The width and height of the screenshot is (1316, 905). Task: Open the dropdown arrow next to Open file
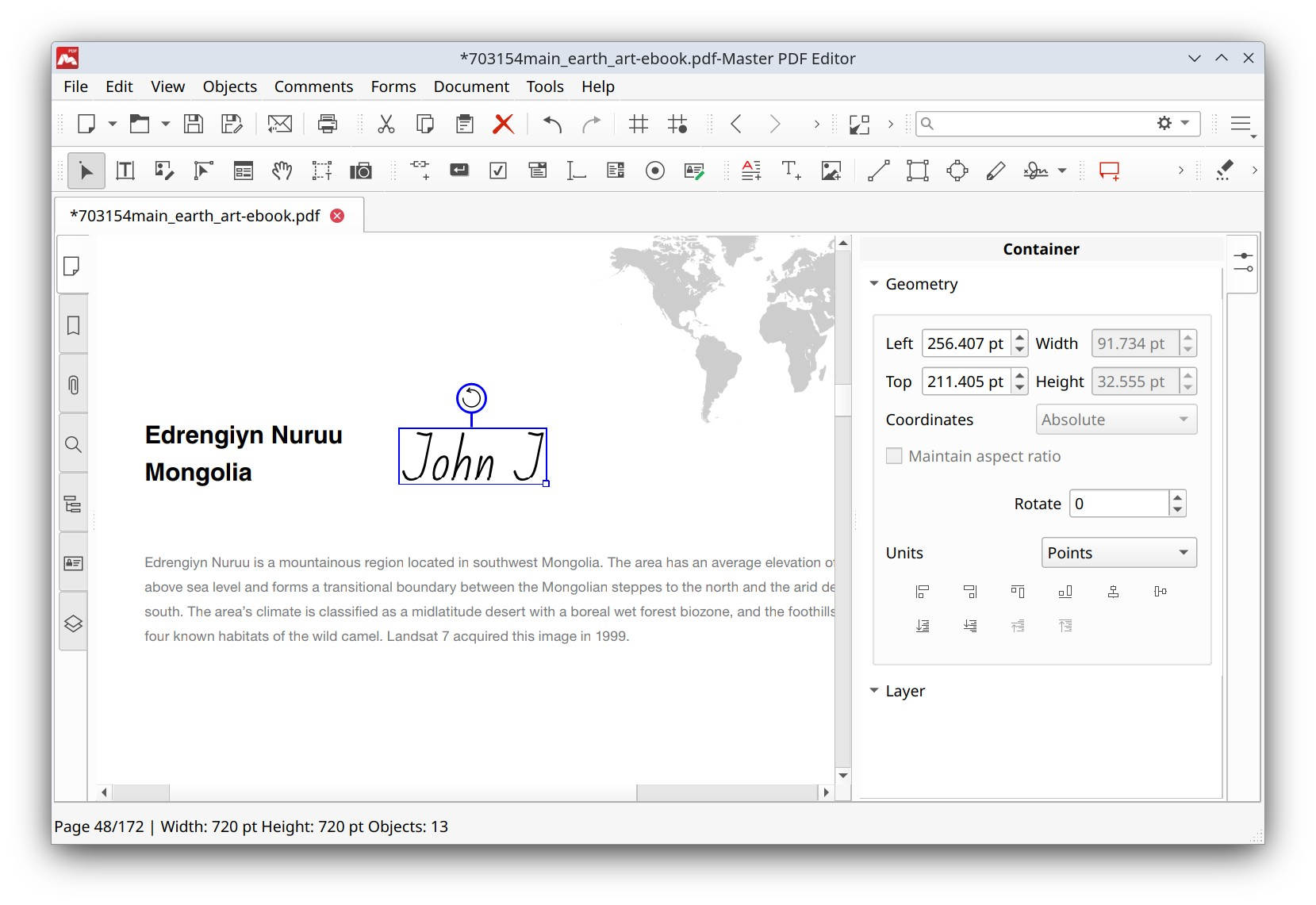click(165, 124)
